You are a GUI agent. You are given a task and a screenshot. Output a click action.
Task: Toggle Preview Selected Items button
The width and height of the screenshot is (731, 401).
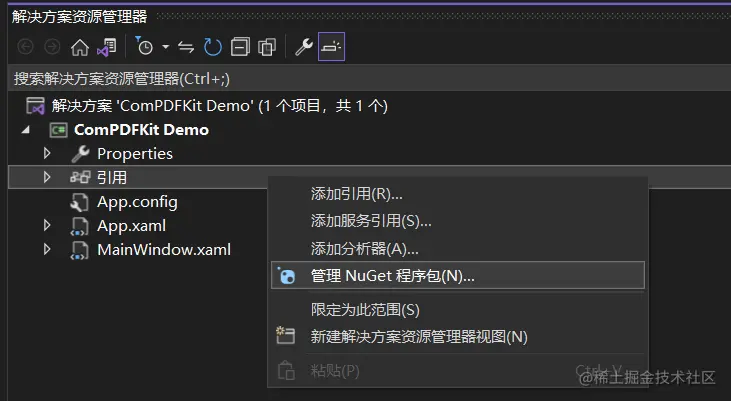pos(331,47)
